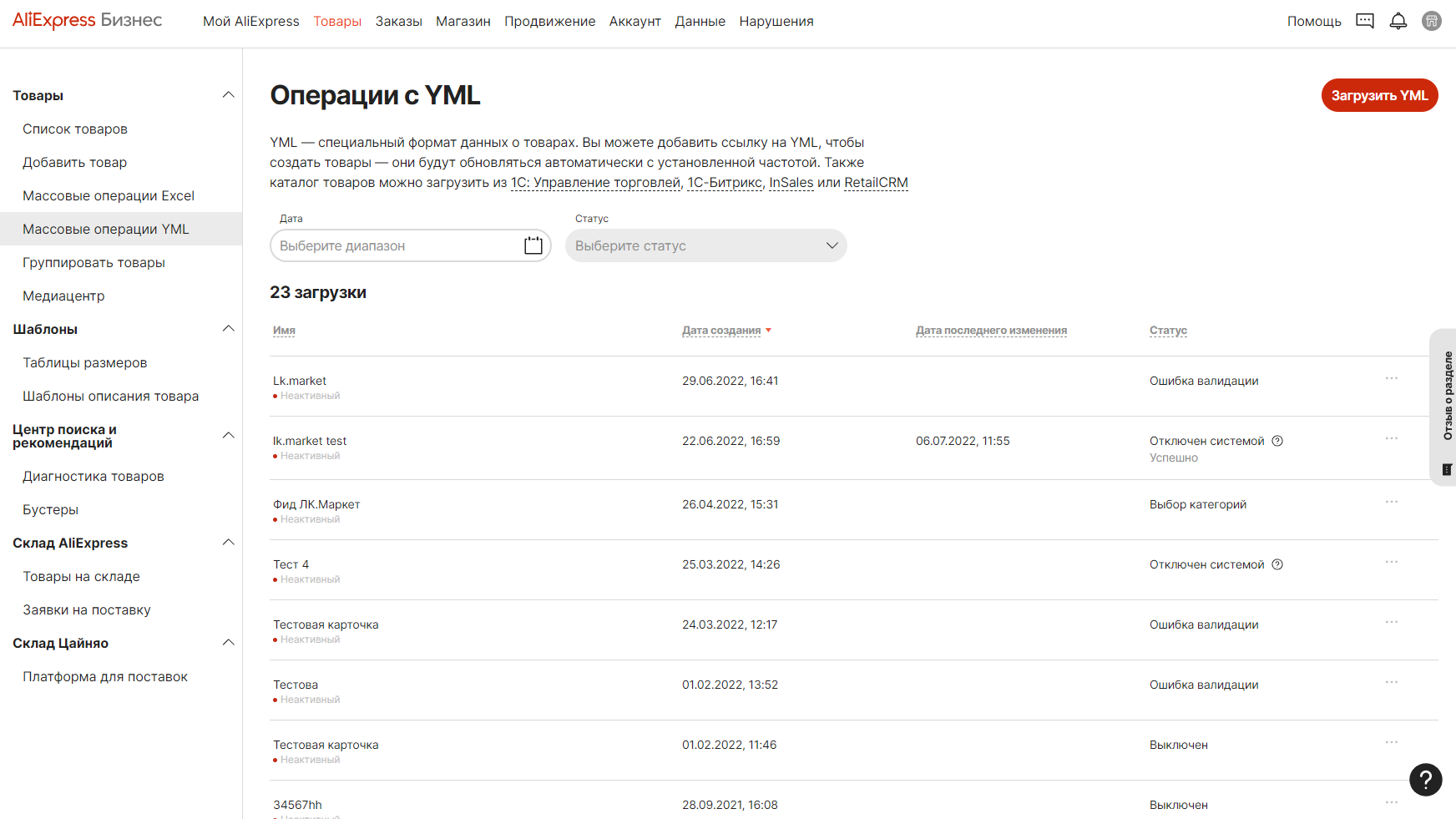Sort by Дата последнего изменения column
The height and width of the screenshot is (819, 1456).
click(991, 331)
